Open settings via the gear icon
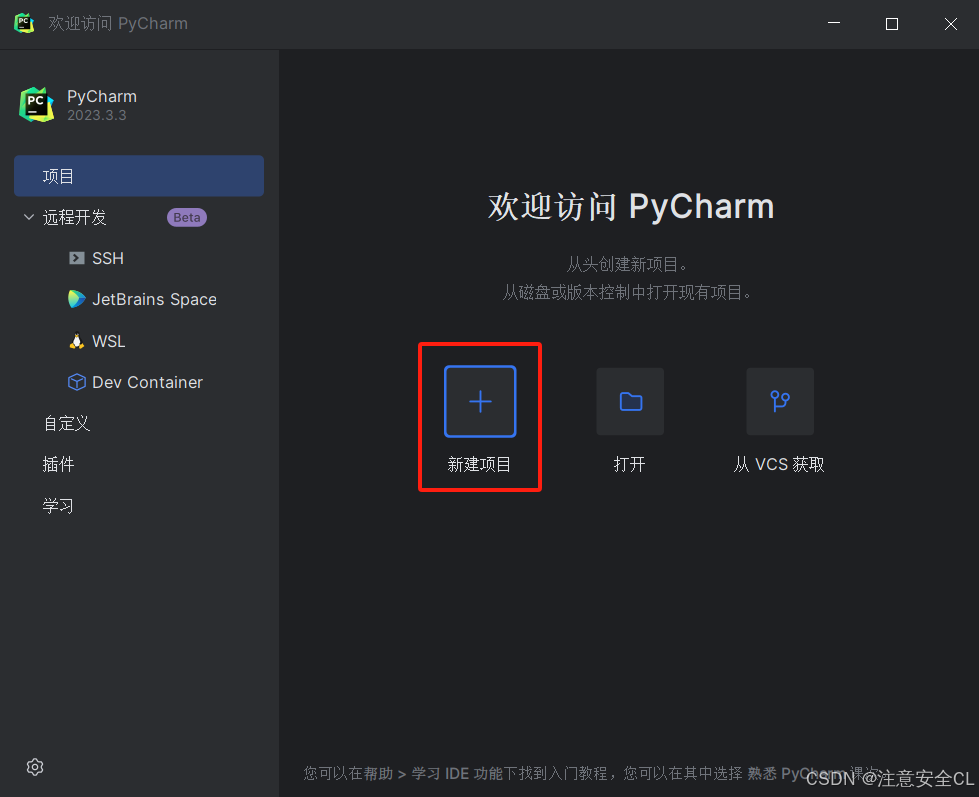Viewport: 979px width, 797px height. point(35,766)
